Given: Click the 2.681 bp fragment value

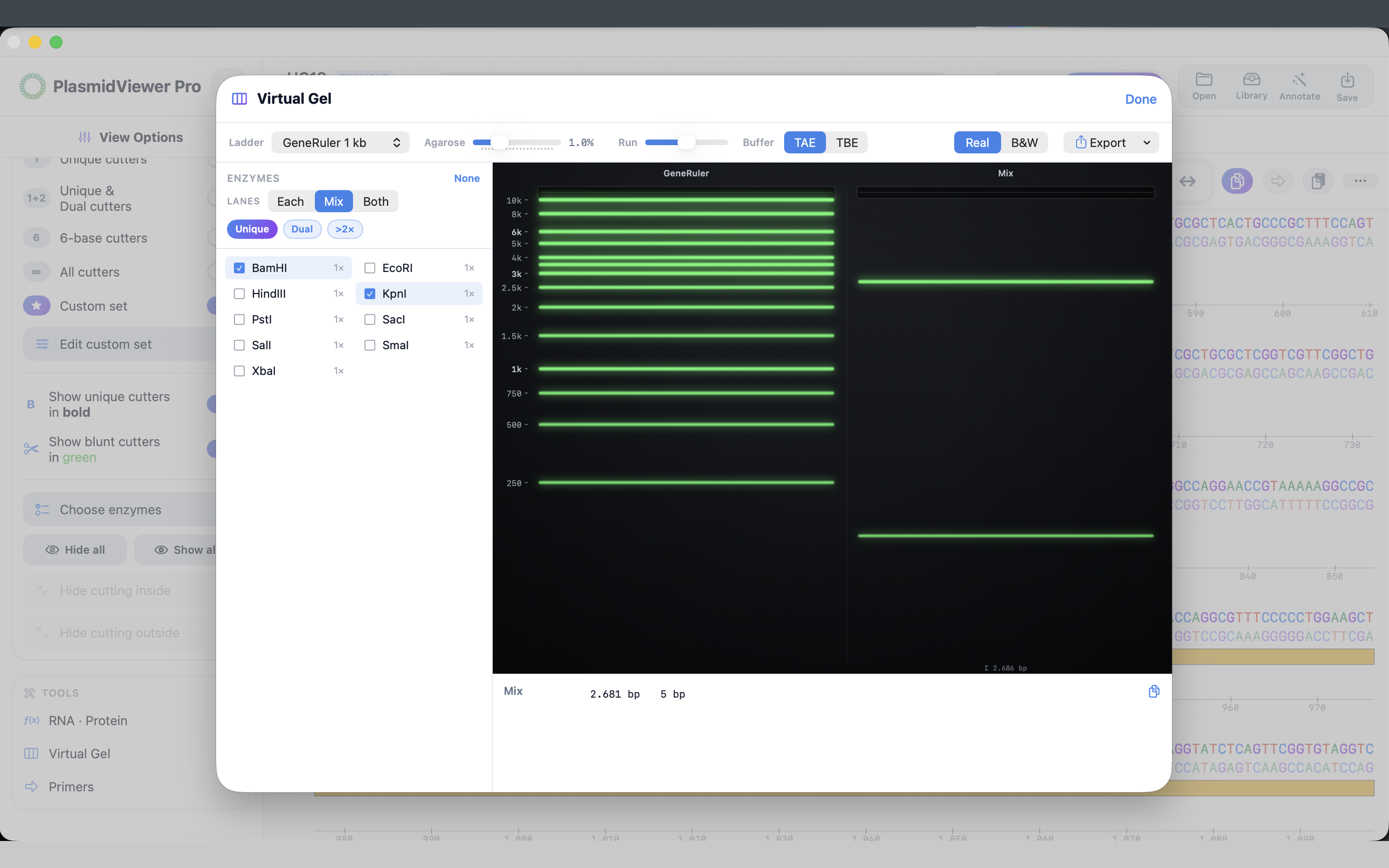Looking at the screenshot, I should pos(615,694).
